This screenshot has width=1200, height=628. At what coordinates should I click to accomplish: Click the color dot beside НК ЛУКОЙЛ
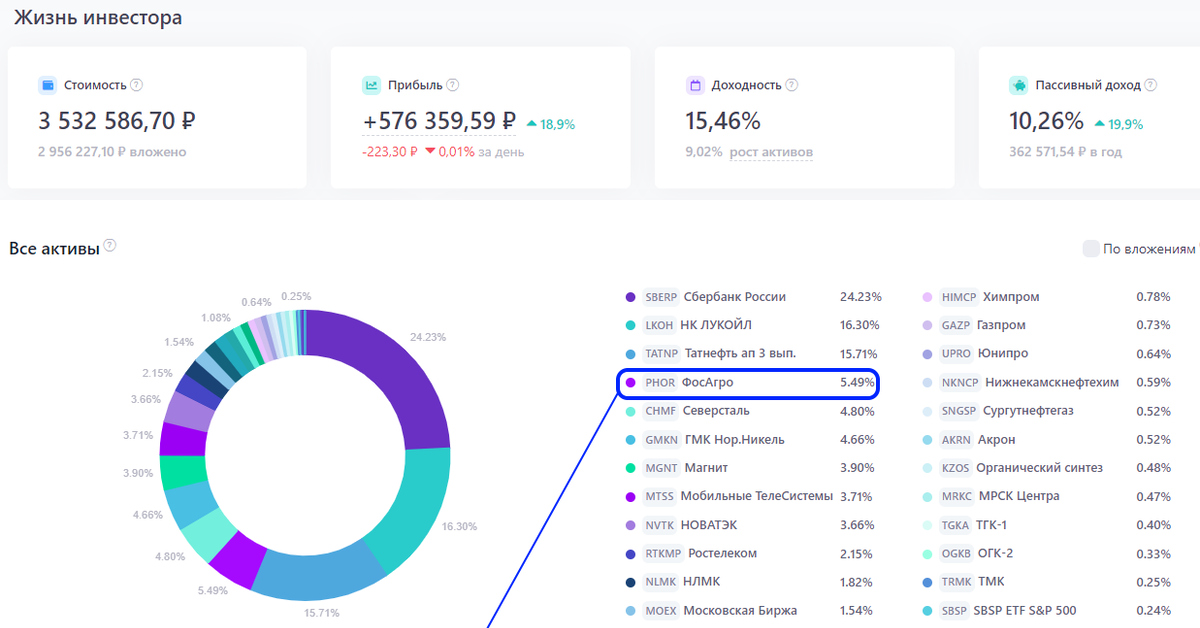tap(630, 325)
